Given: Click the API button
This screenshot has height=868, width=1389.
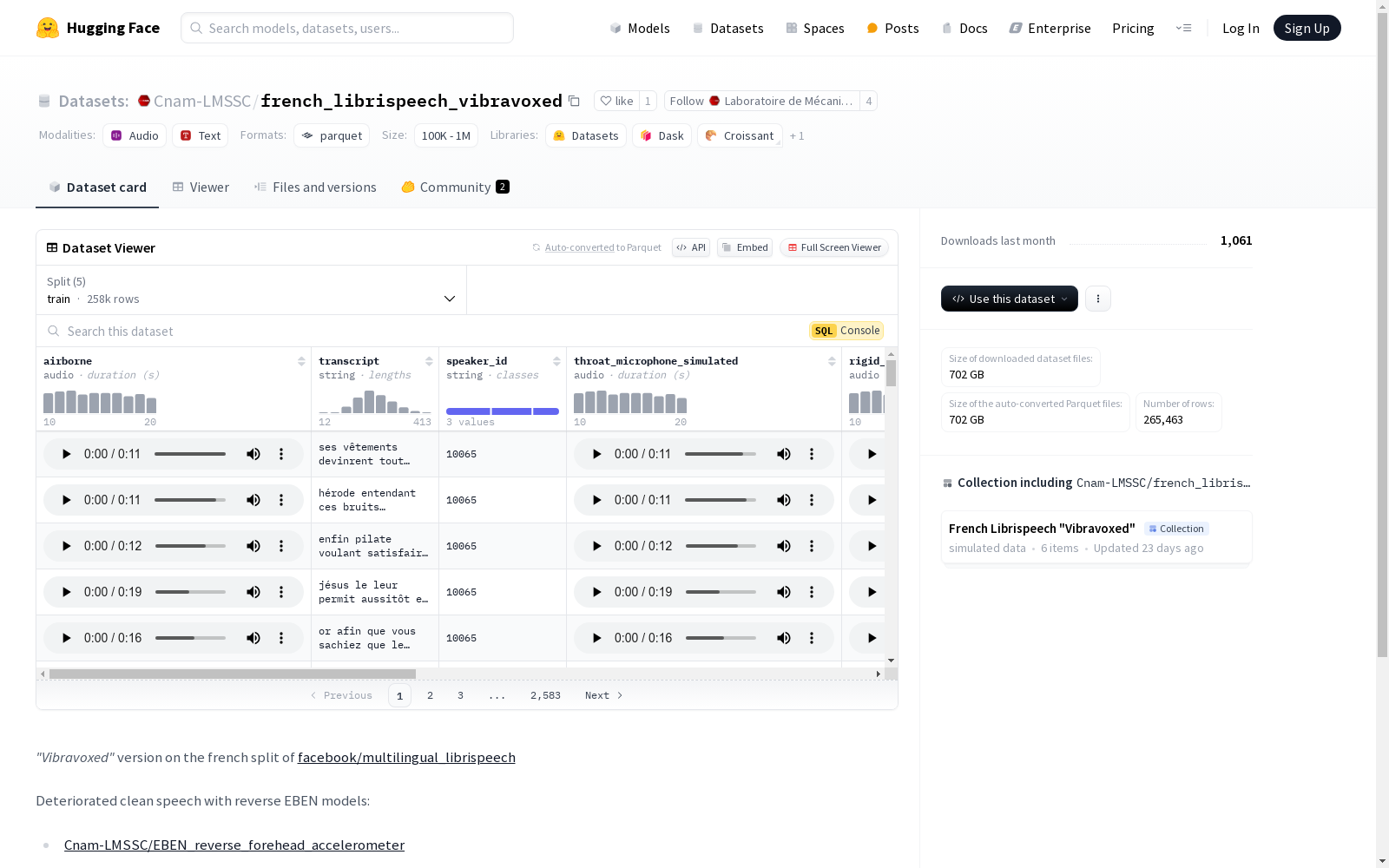Looking at the screenshot, I should click(691, 247).
